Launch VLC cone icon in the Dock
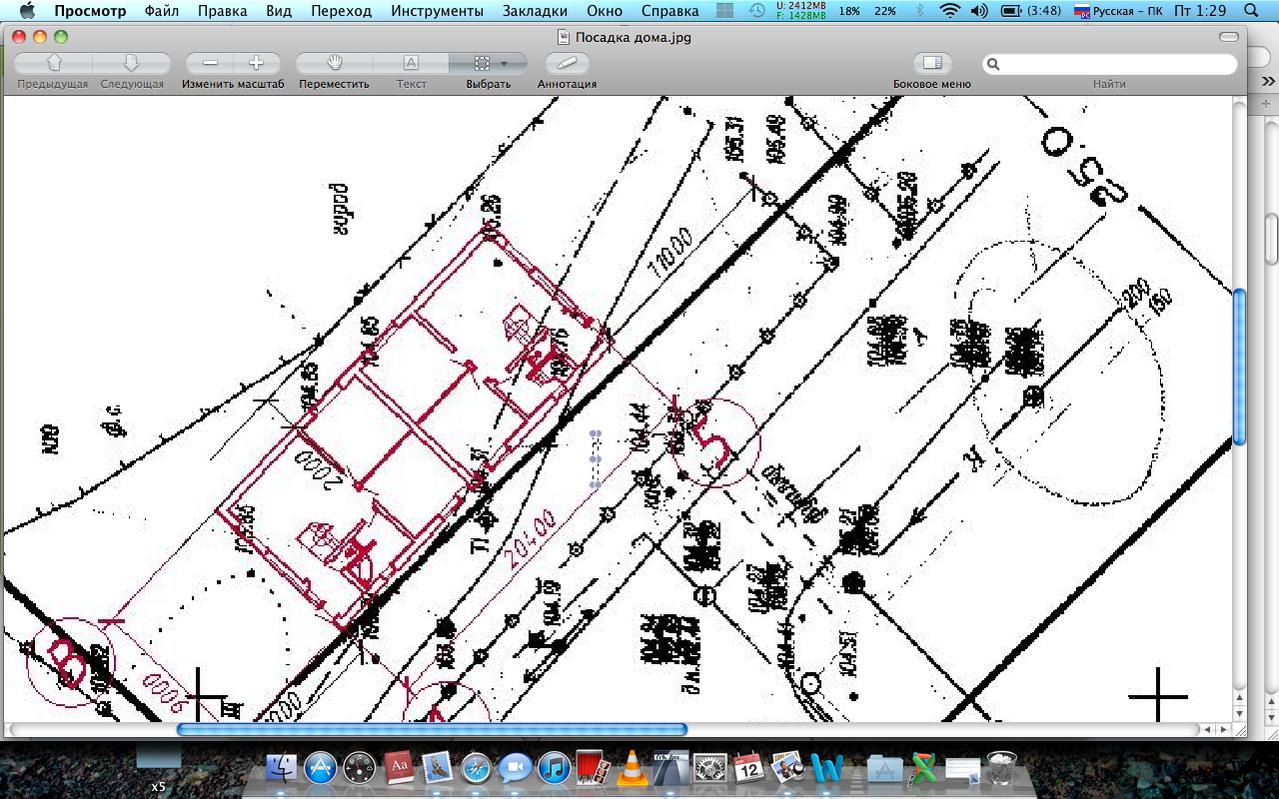Image resolution: width=1279 pixels, height=799 pixels. 631,768
